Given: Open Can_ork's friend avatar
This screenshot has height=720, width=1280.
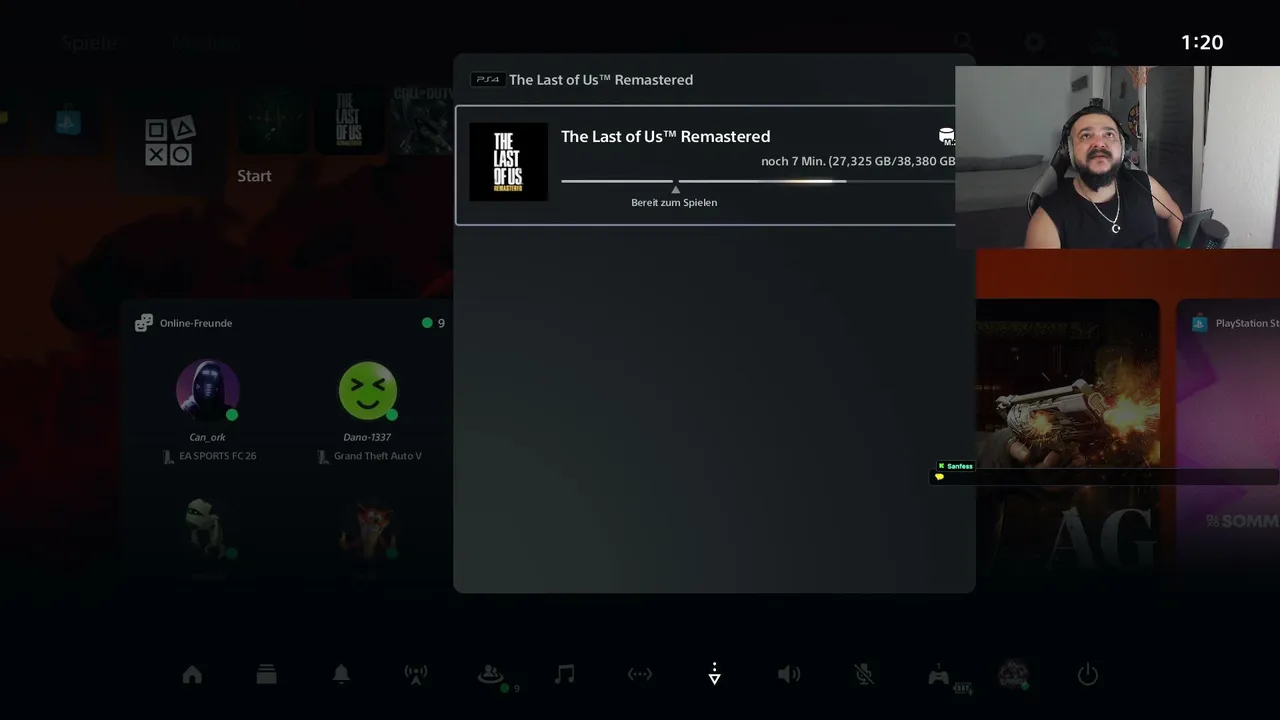Looking at the screenshot, I should (207, 390).
